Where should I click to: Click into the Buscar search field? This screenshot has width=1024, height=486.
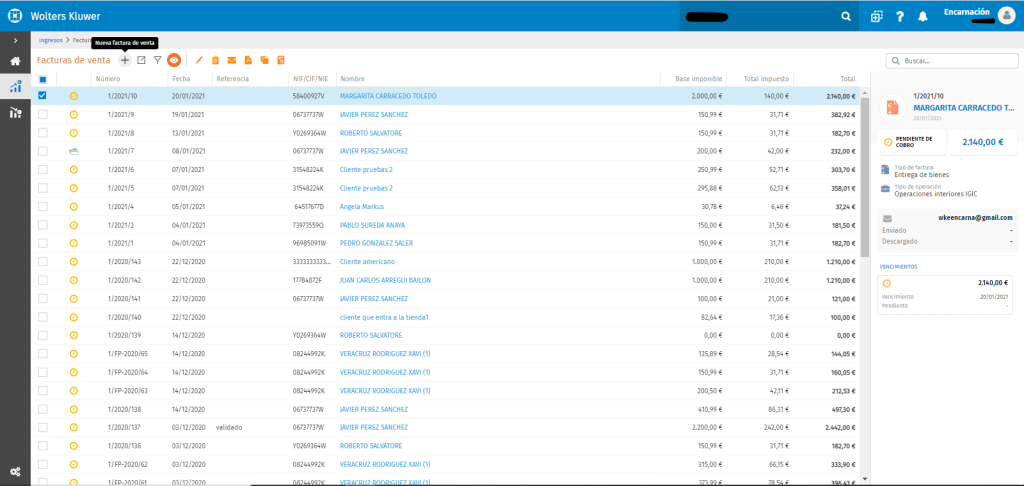(954, 61)
